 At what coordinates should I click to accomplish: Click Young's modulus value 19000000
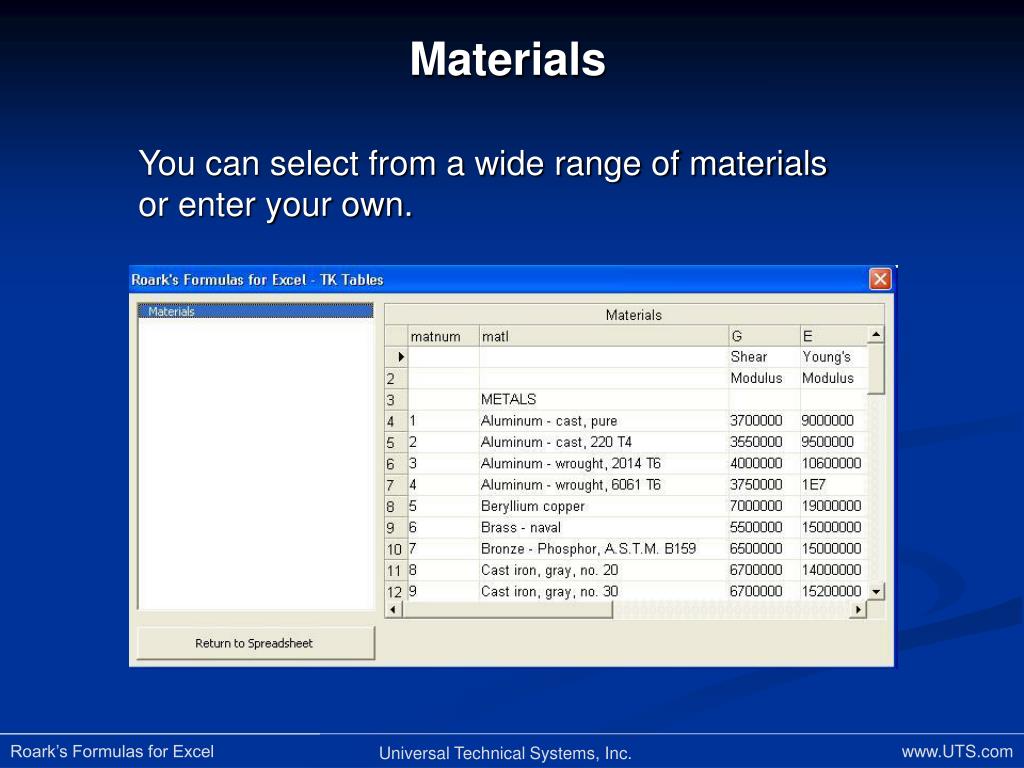tap(833, 506)
